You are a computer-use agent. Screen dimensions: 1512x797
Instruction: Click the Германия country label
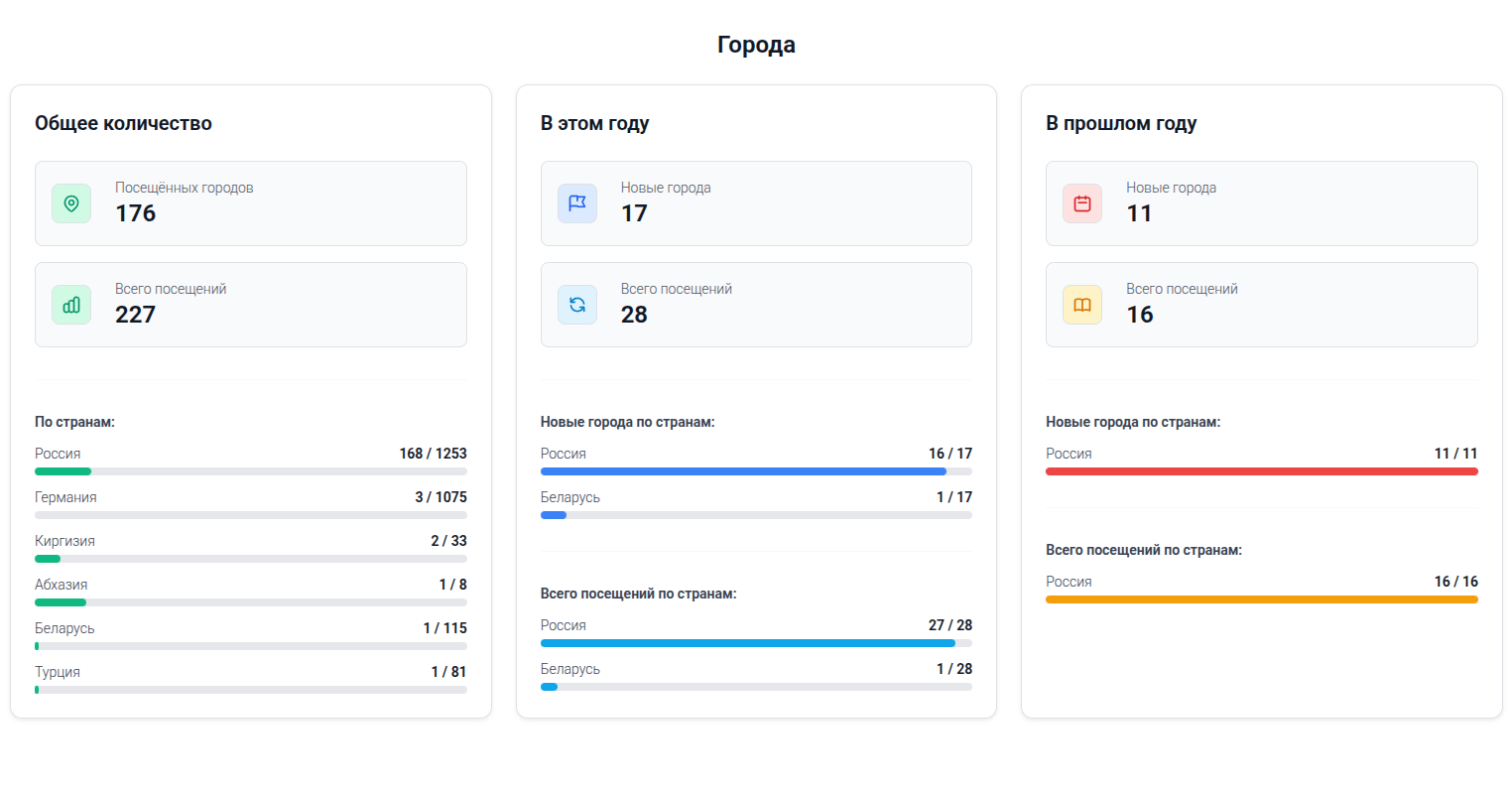(x=65, y=497)
